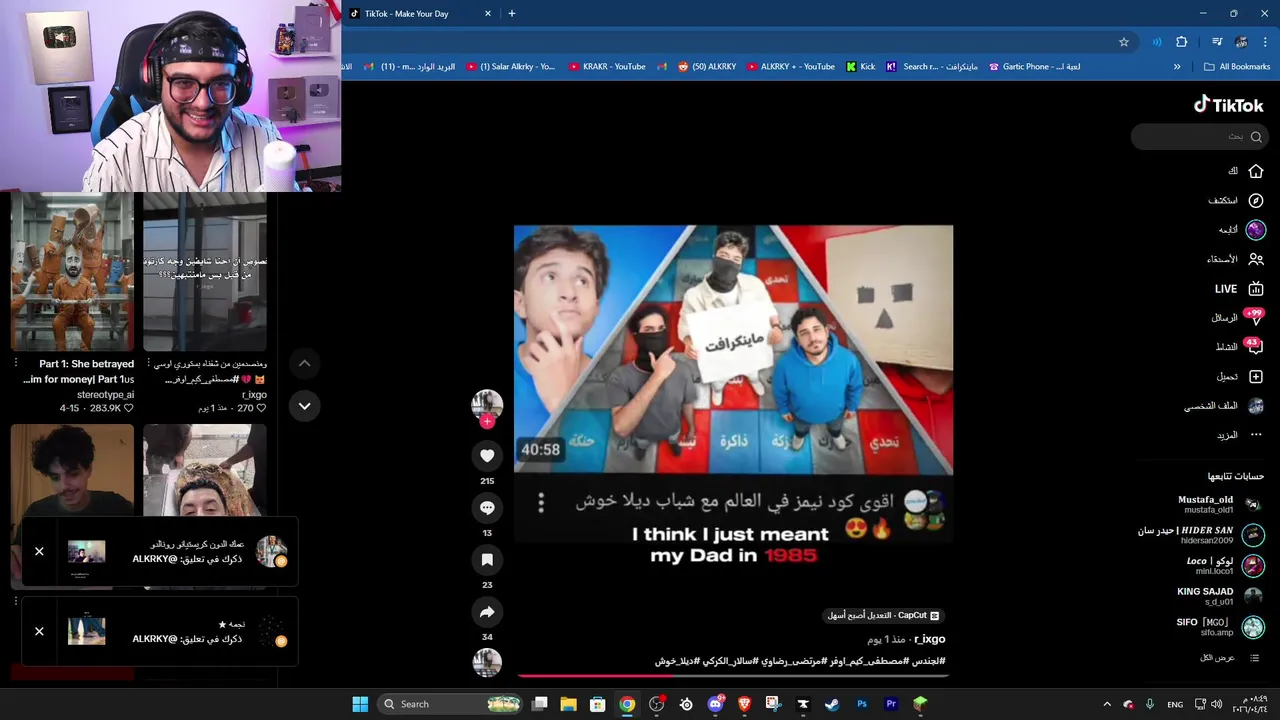The width and height of the screenshot is (1280, 720).
Task: Open Discord from the taskbar
Action: (x=715, y=704)
